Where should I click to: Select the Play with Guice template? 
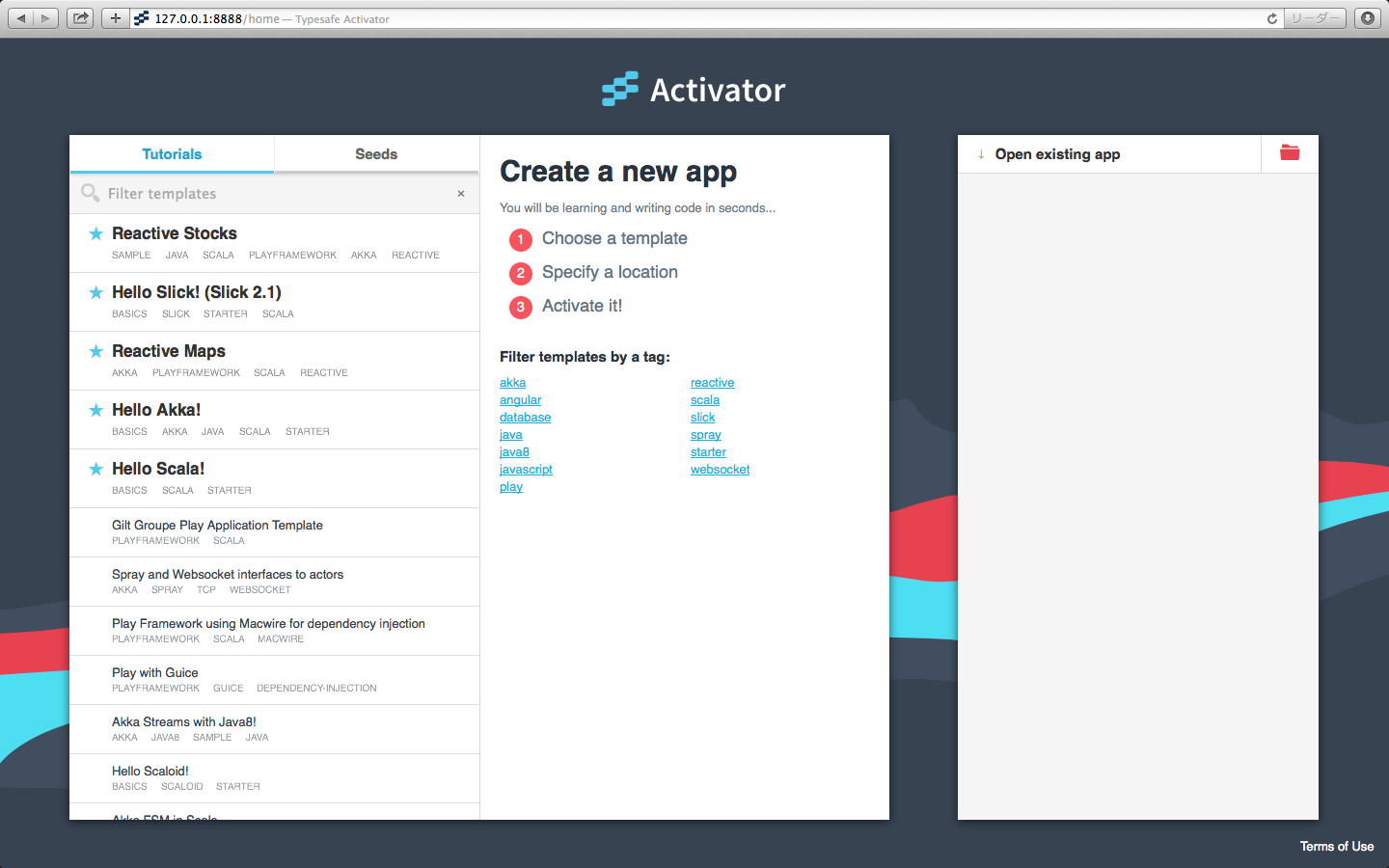(274, 680)
